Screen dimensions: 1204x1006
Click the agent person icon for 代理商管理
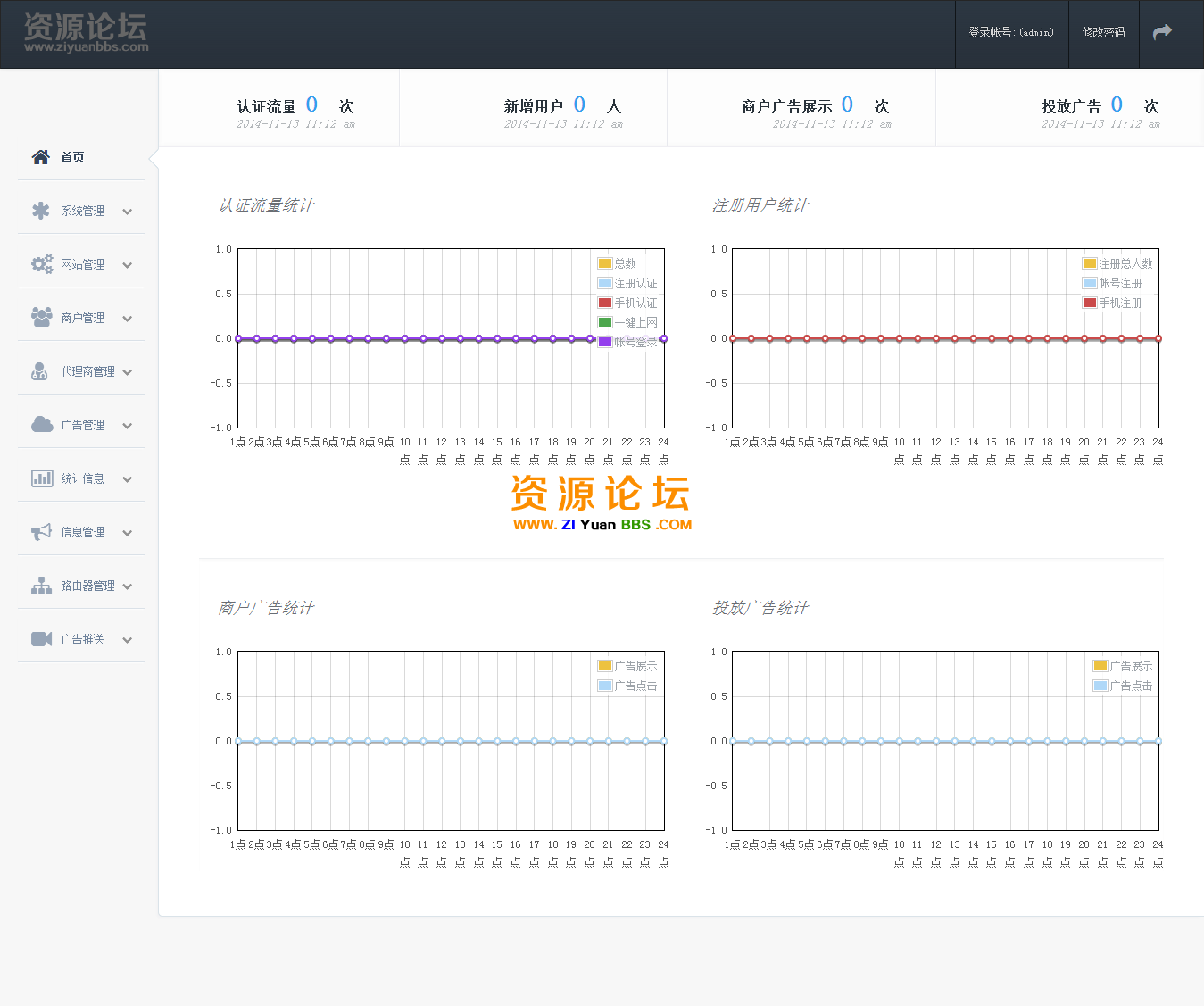[x=39, y=371]
